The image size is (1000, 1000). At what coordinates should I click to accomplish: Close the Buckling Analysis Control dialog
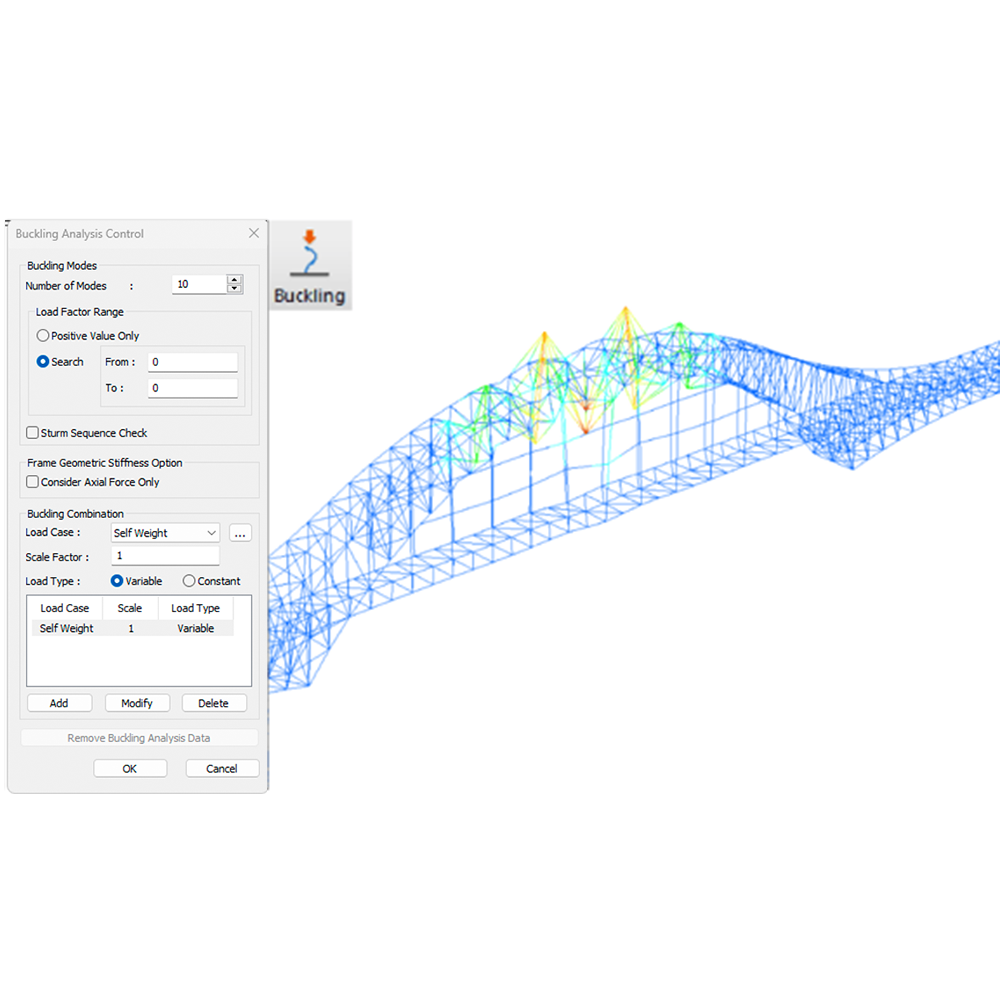click(x=254, y=233)
